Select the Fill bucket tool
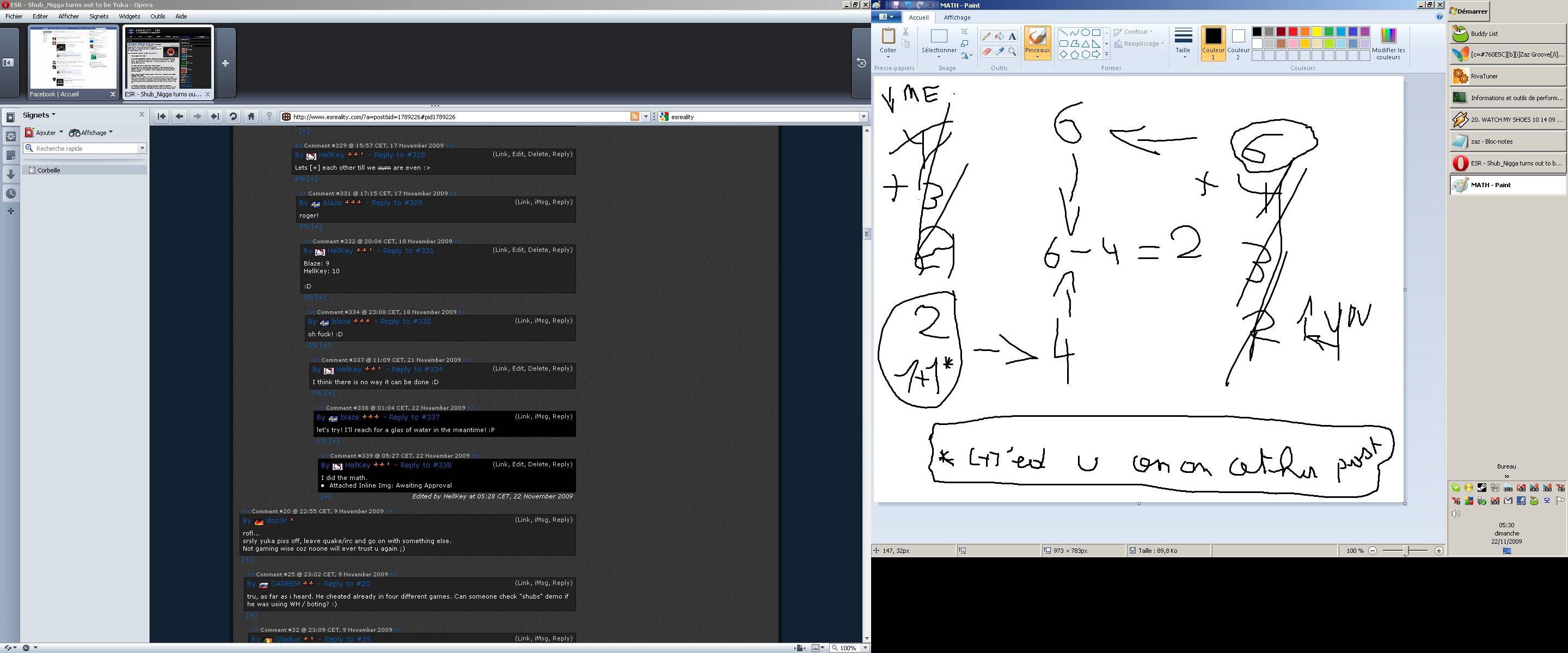This screenshot has height=653, width=1568. pos(999,36)
